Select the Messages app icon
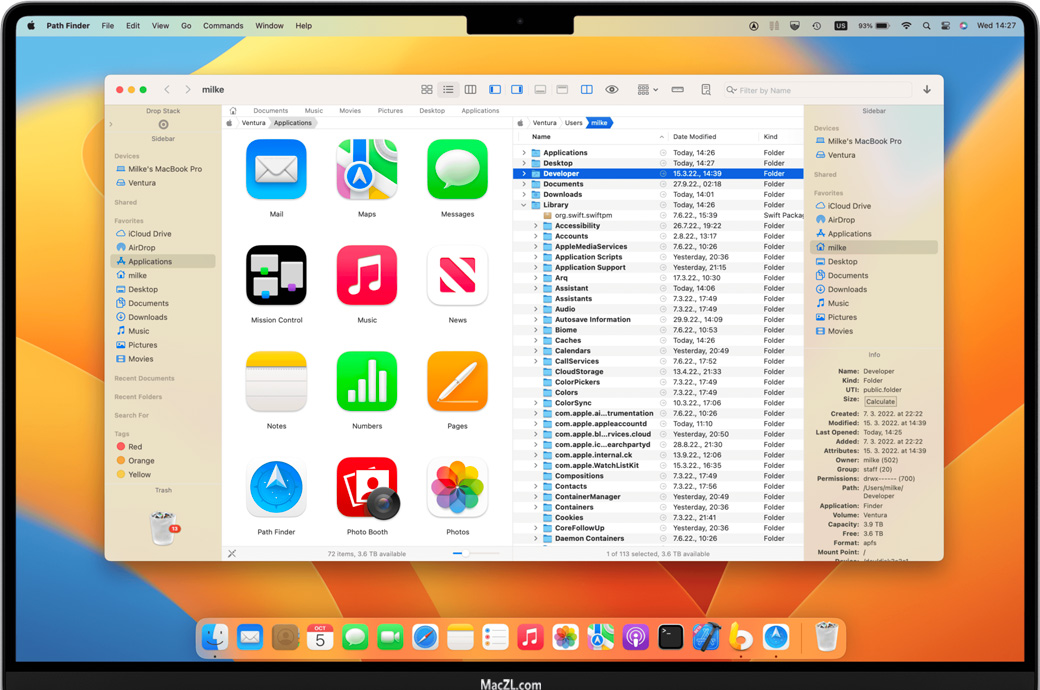1040x690 pixels. click(458, 170)
